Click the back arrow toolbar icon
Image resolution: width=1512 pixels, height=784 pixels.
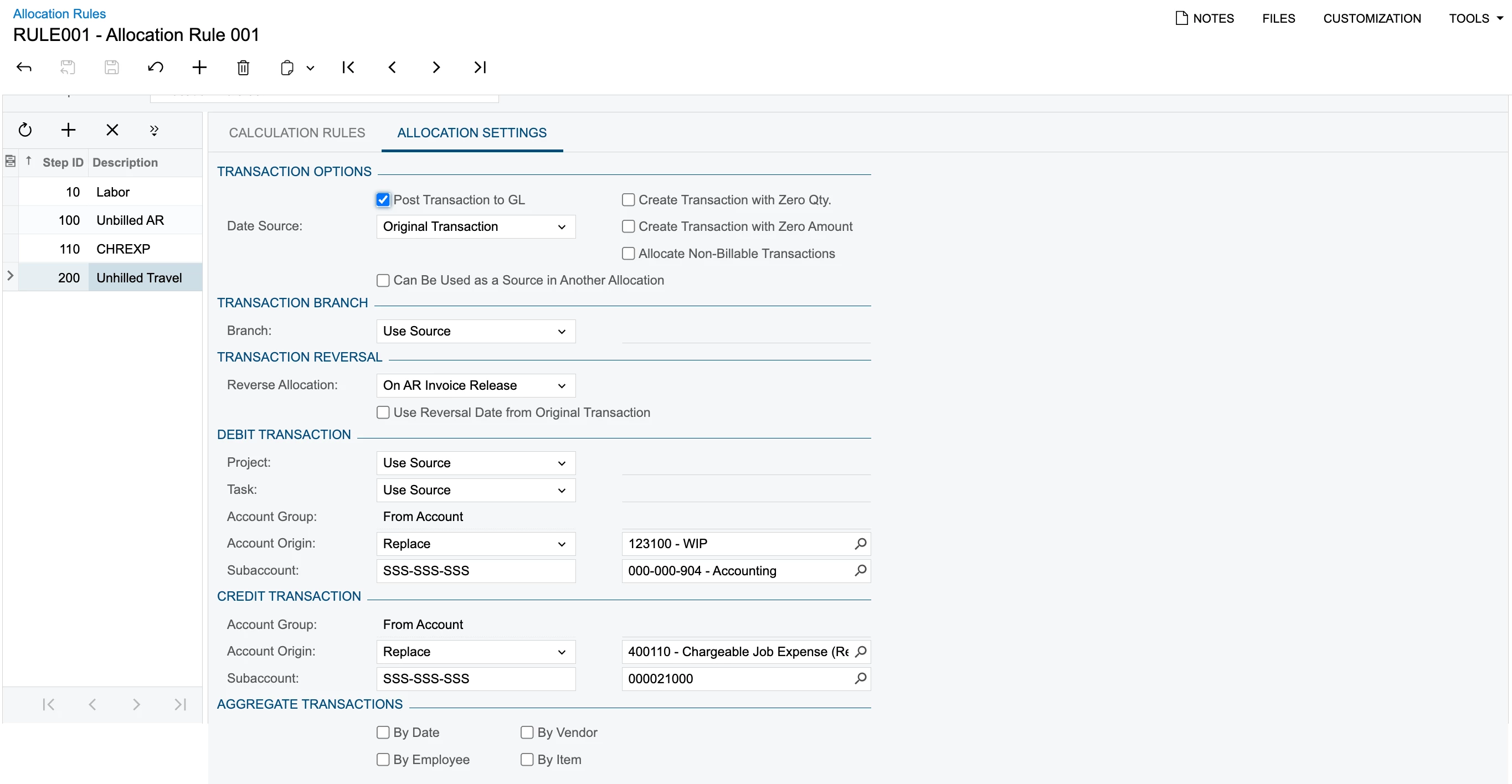(24, 68)
